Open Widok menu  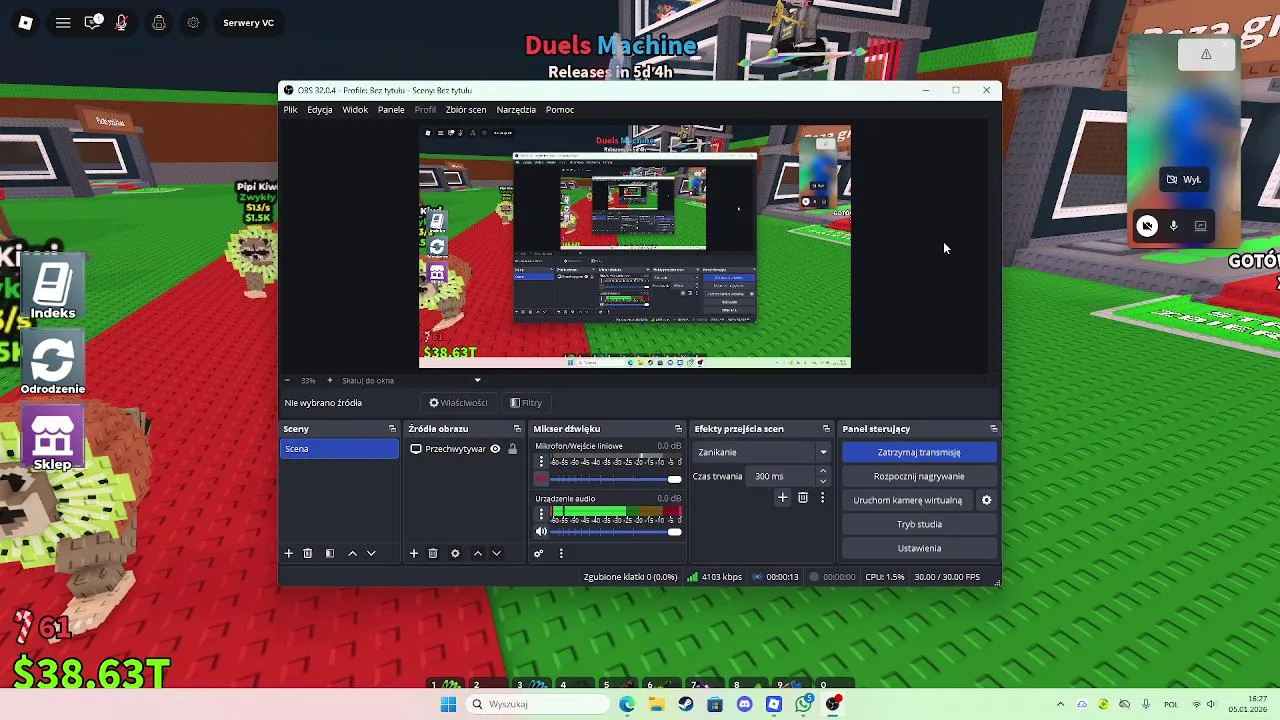[x=355, y=110]
